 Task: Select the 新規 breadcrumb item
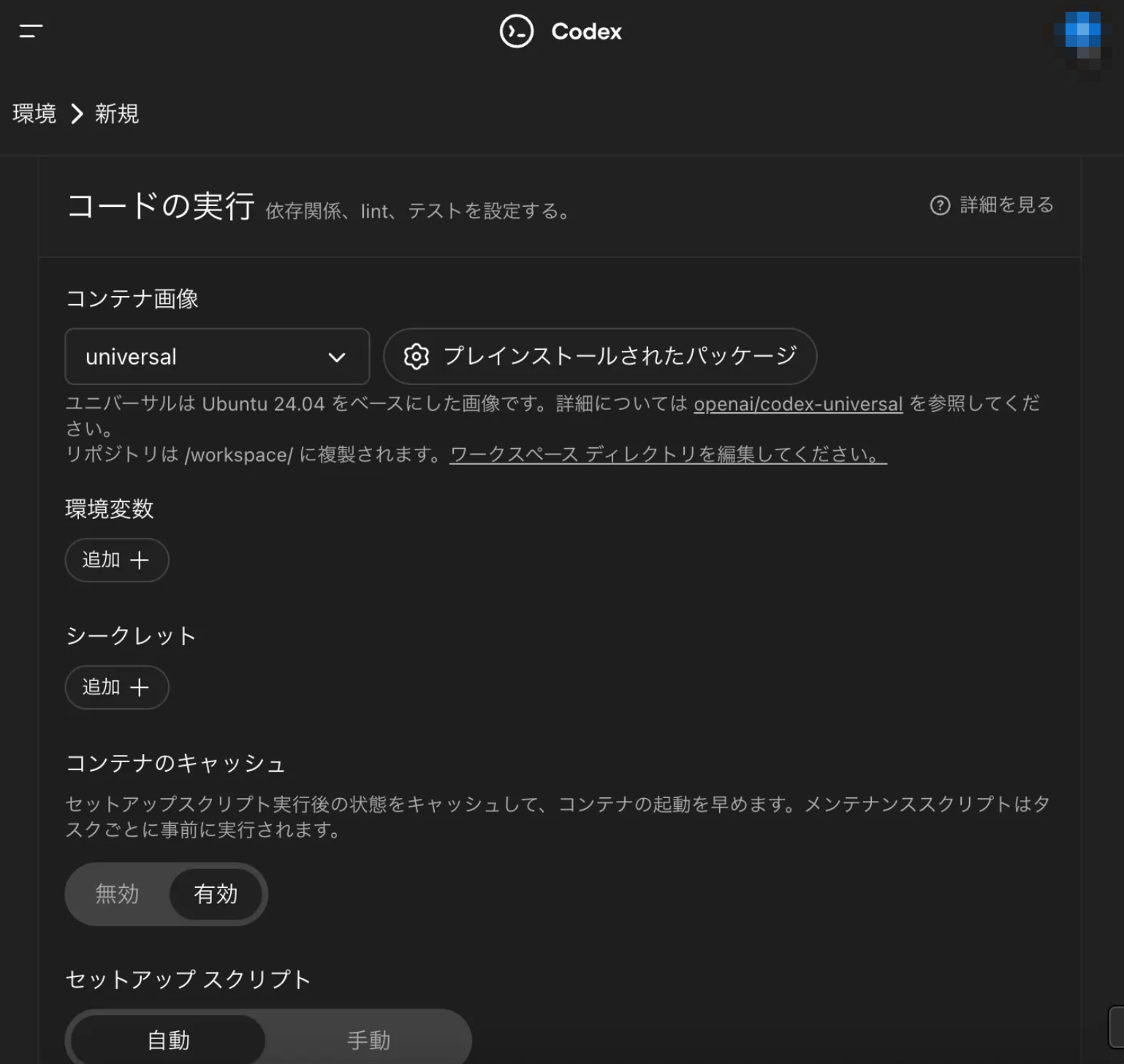pos(117,114)
